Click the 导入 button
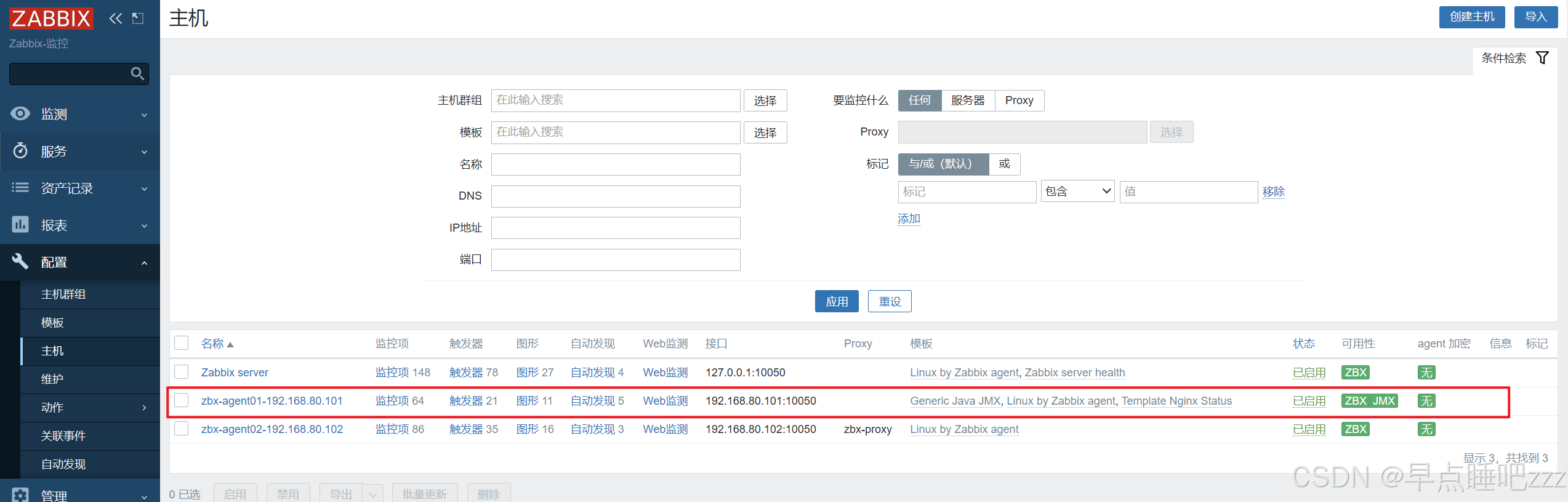The image size is (1568, 502). pos(1536,17)
